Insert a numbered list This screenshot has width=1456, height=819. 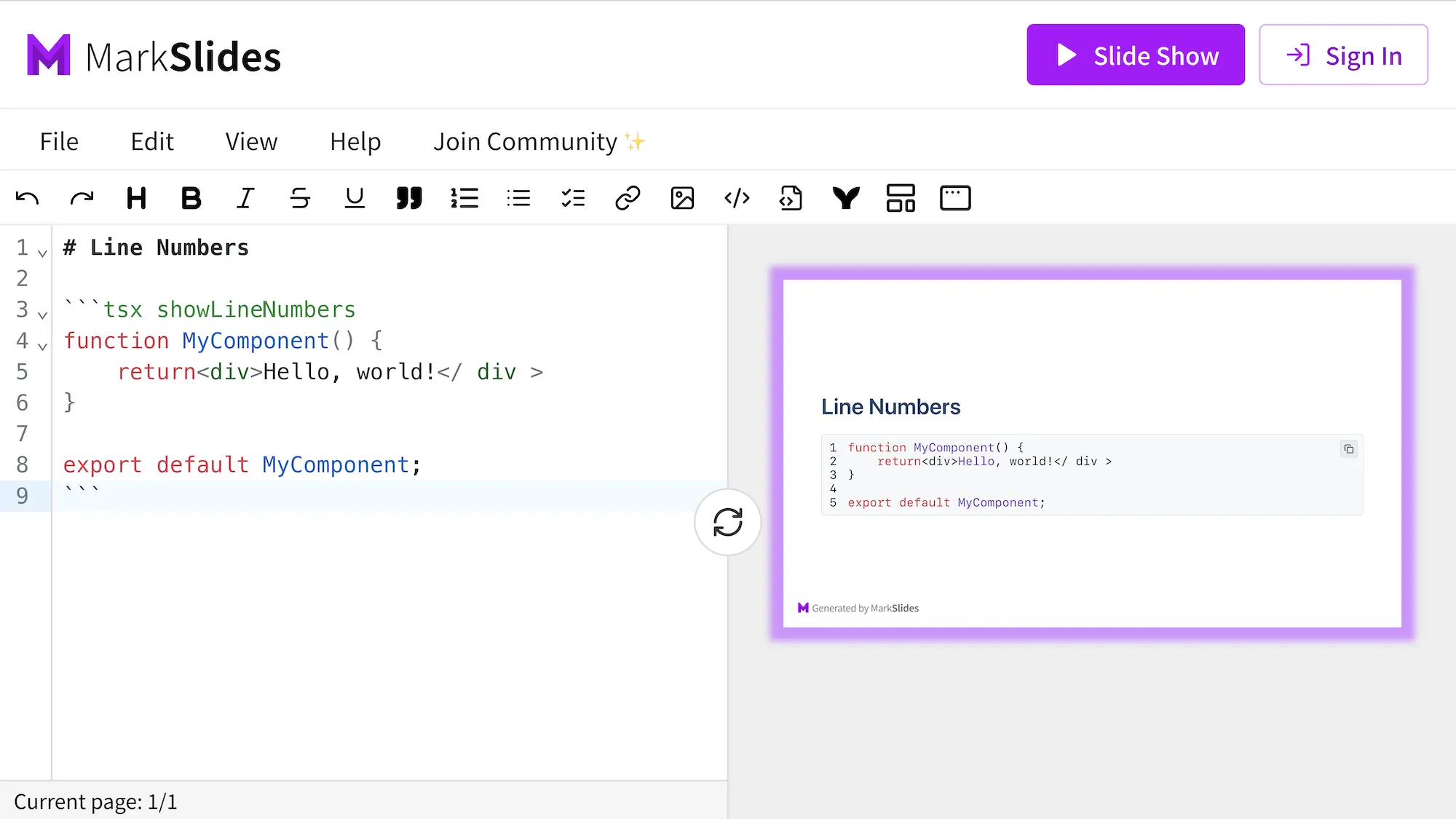pos(464,198)
